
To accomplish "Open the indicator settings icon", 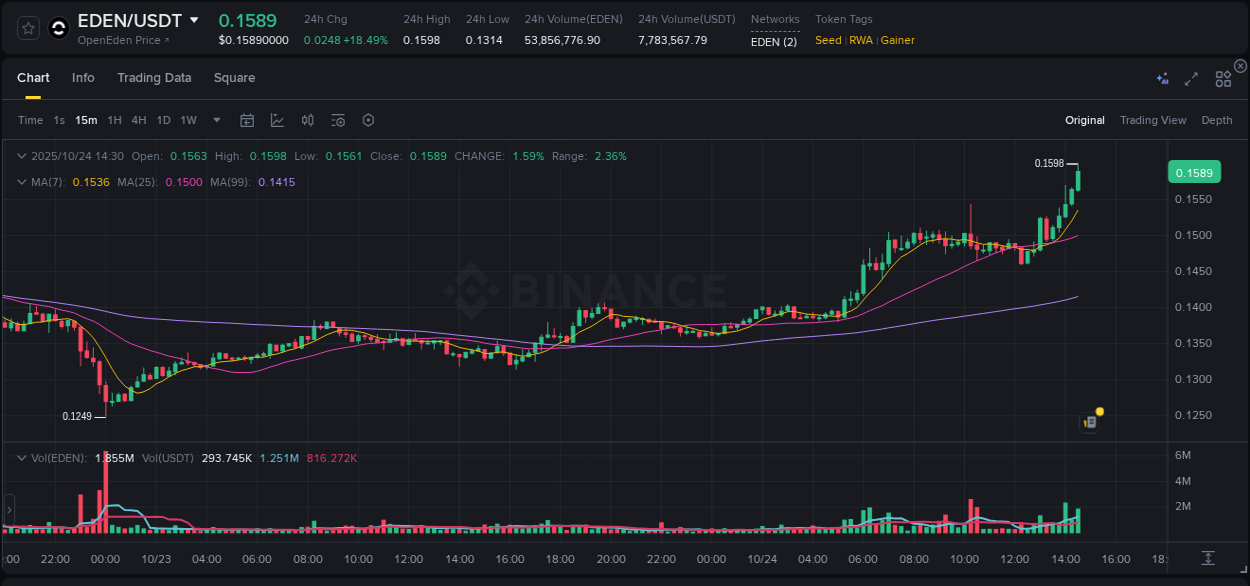I will click(338, 120).
